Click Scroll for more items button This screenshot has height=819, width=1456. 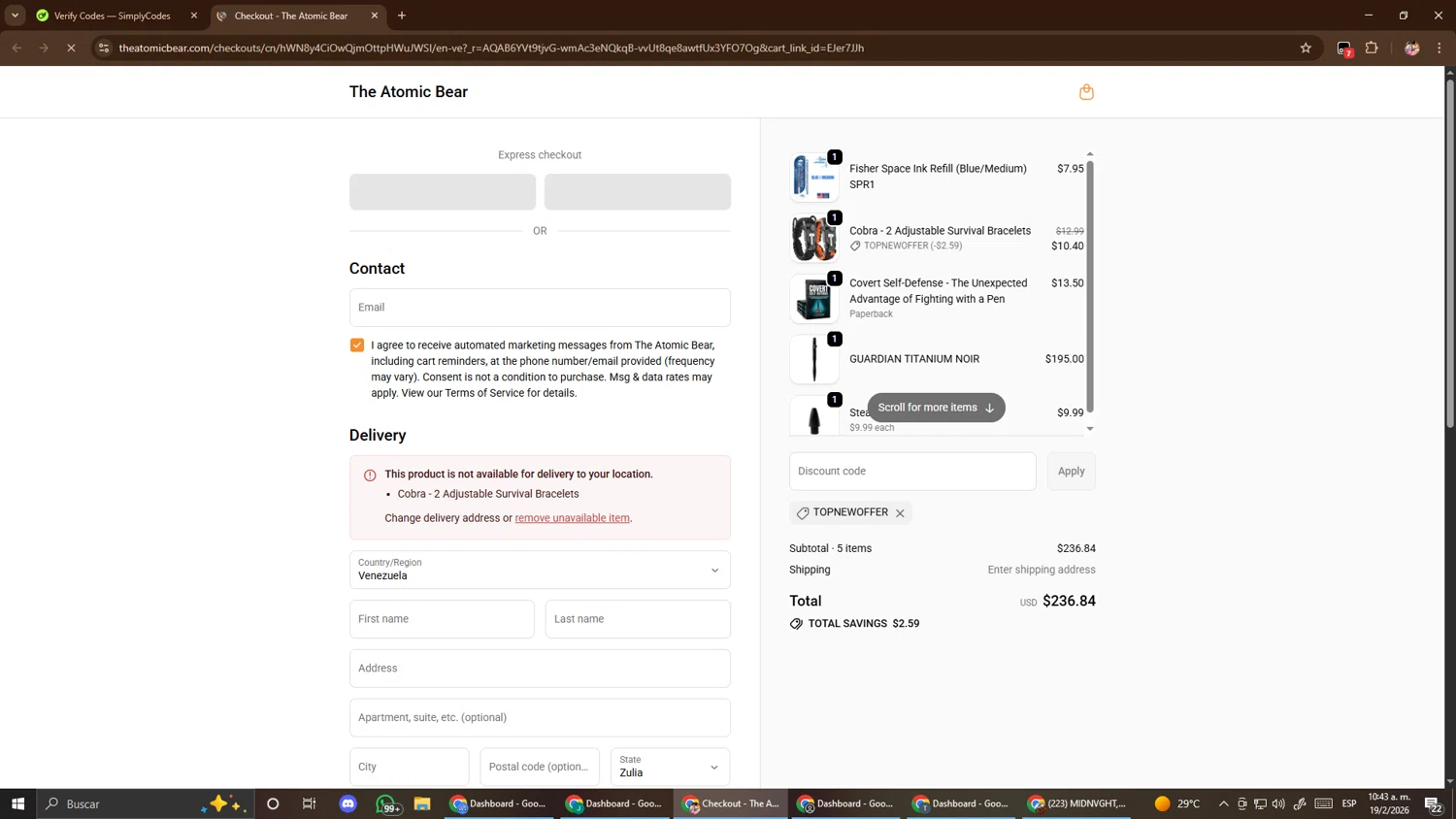coord(936,408)
